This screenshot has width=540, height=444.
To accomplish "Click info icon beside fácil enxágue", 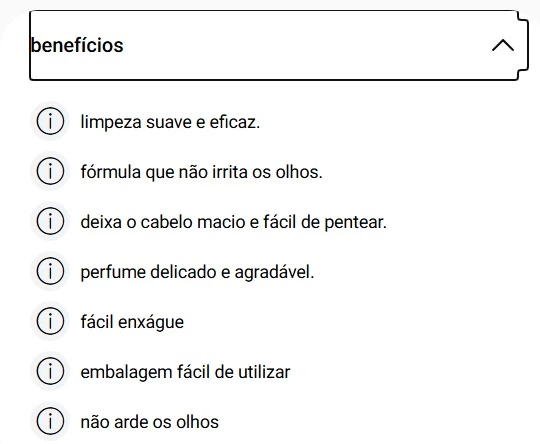I will (x=50, y=321).
